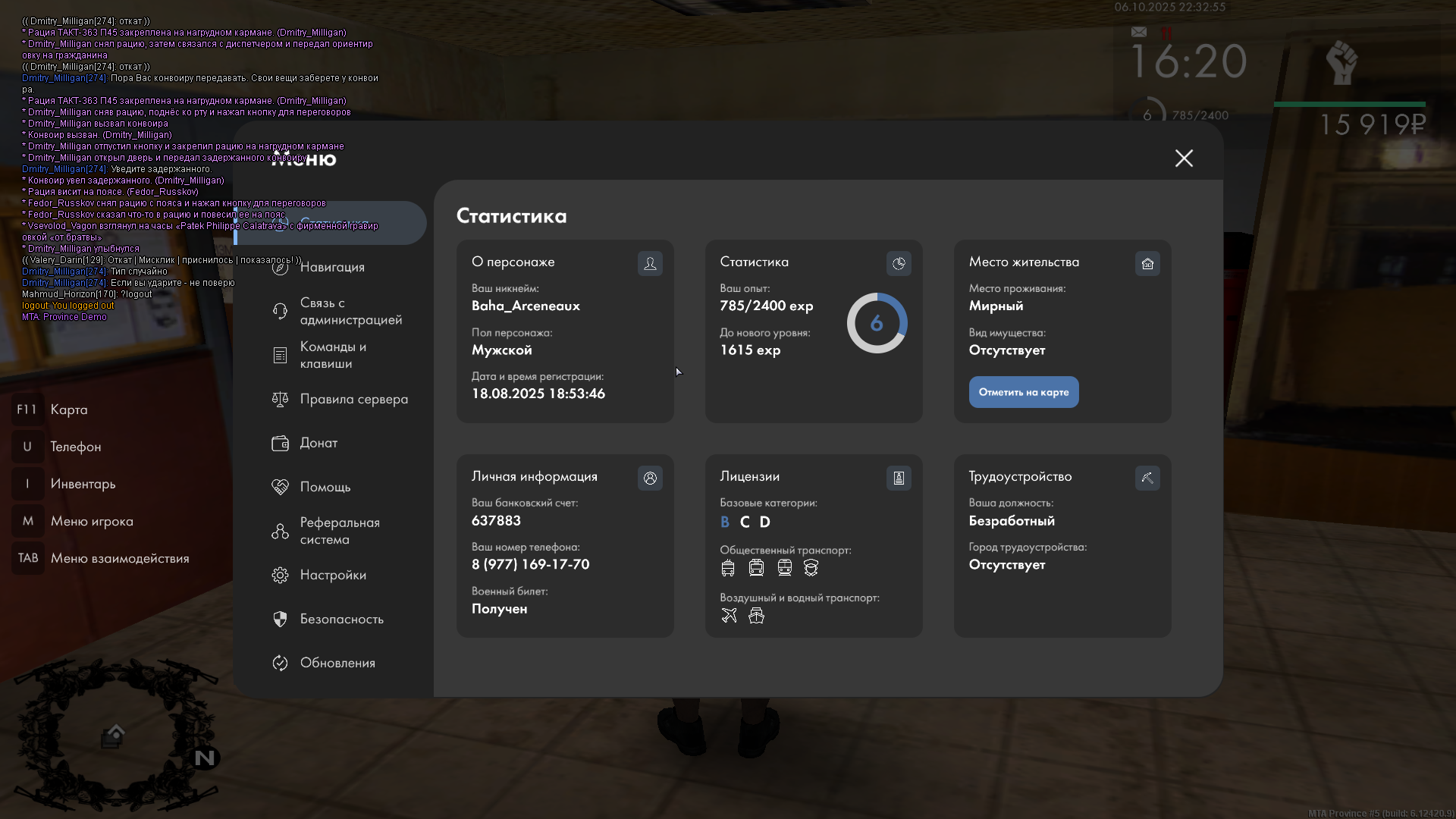Go to Правила сервера menu item
1456x819 pixels.
[x=353, y=399]
